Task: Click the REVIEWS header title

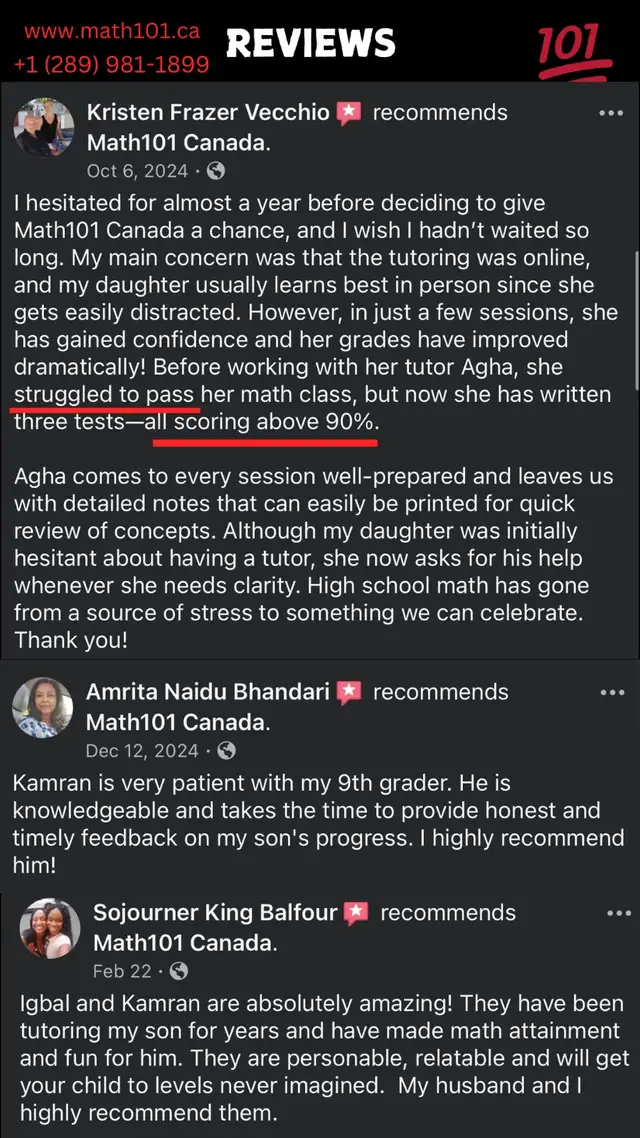Action: pos(311,44)
